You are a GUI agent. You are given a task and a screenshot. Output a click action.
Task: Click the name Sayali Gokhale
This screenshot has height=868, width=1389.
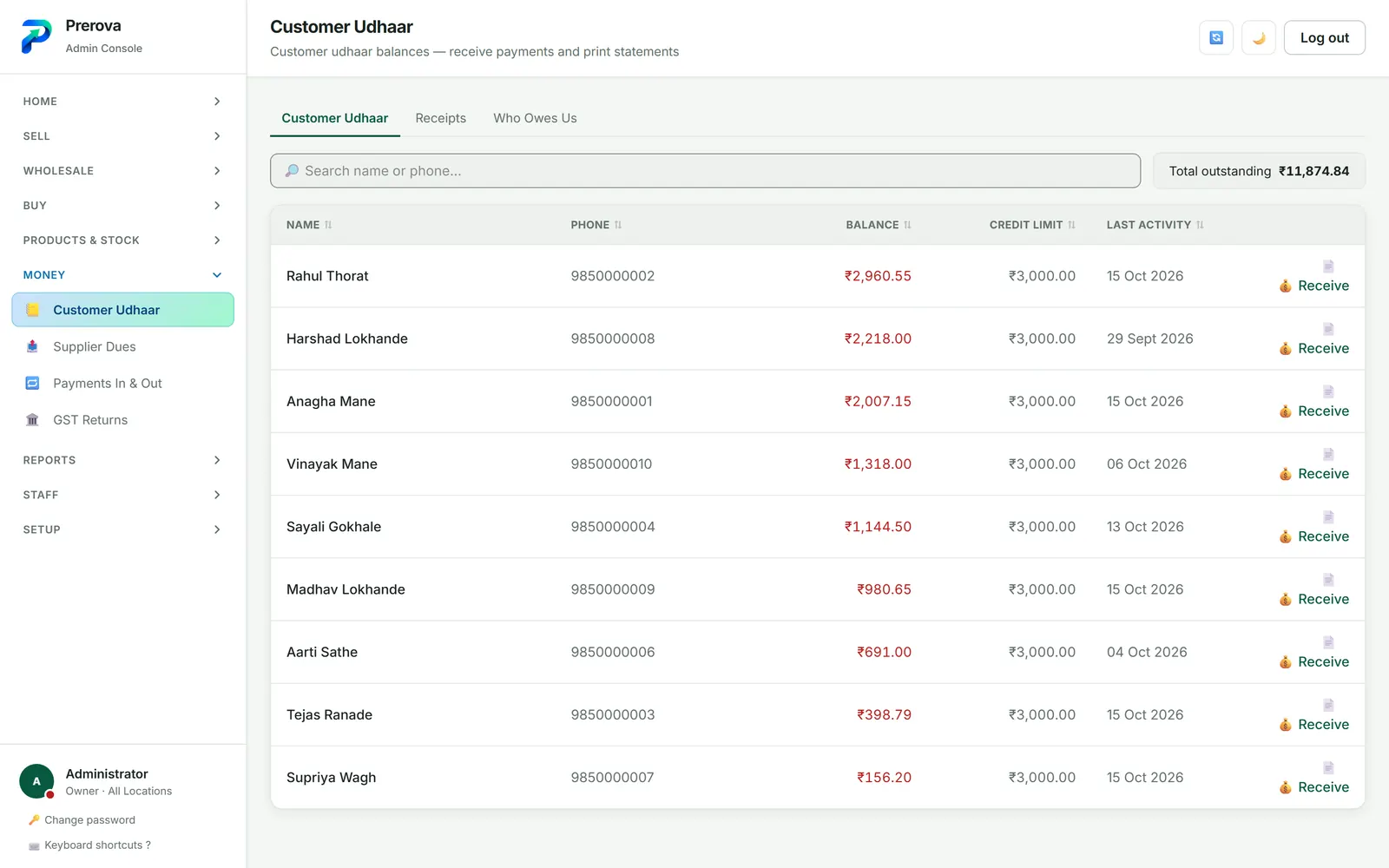334,527
